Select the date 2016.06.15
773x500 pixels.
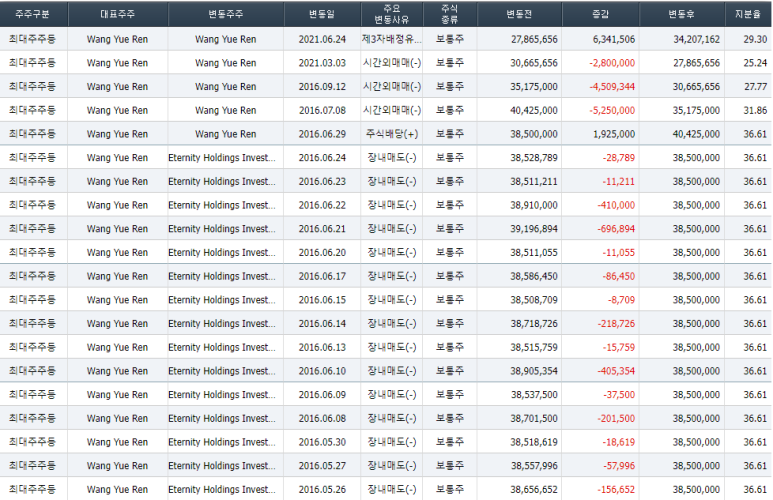(322, 300)
